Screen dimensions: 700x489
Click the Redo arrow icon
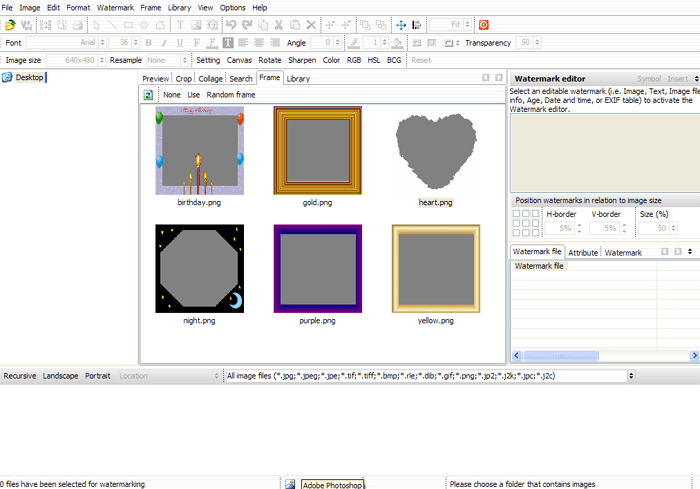(247, 25)
